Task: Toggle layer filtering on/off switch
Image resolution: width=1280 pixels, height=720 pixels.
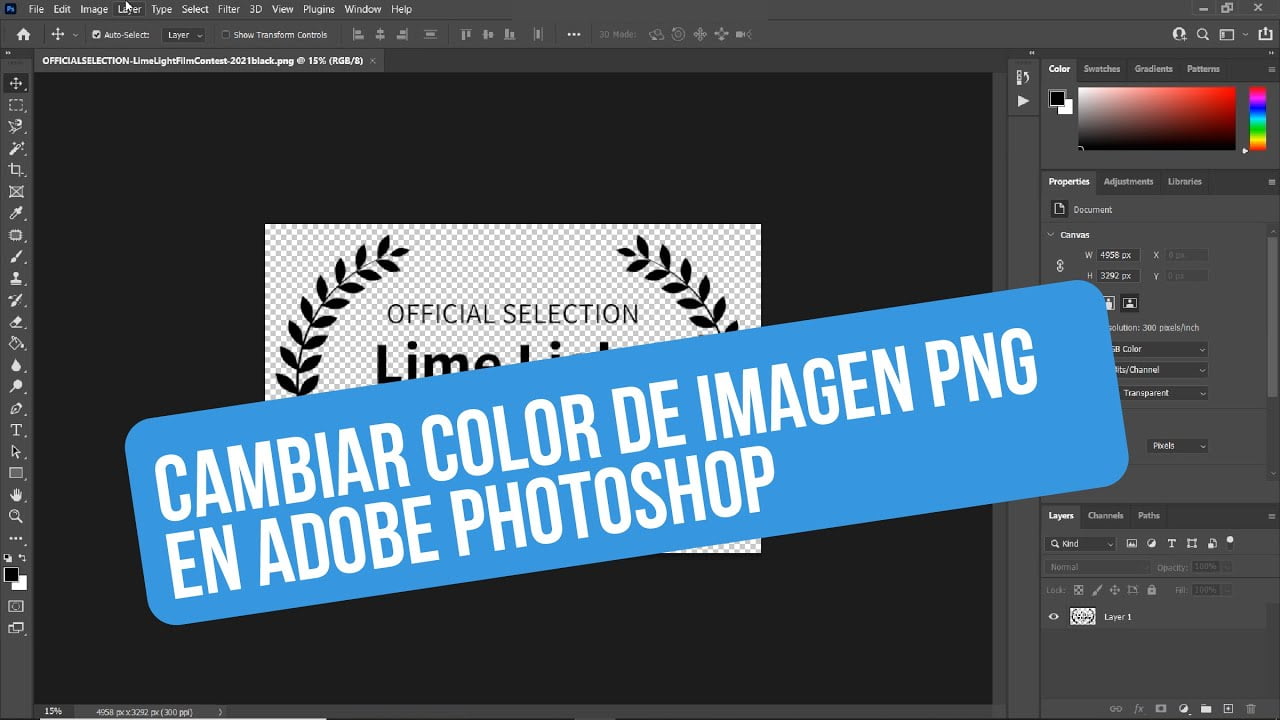Action: [1230, 542]
